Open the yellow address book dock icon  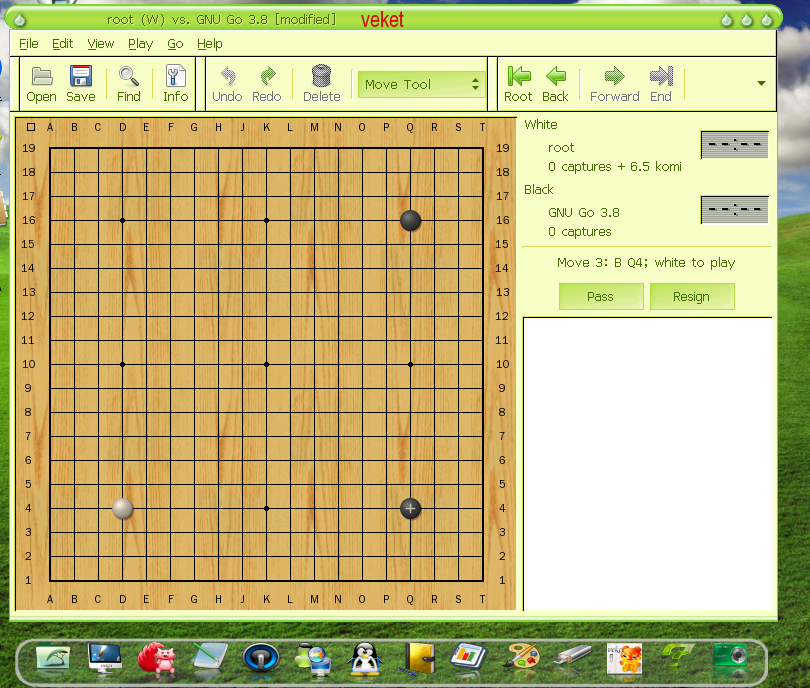click(419, 659)
